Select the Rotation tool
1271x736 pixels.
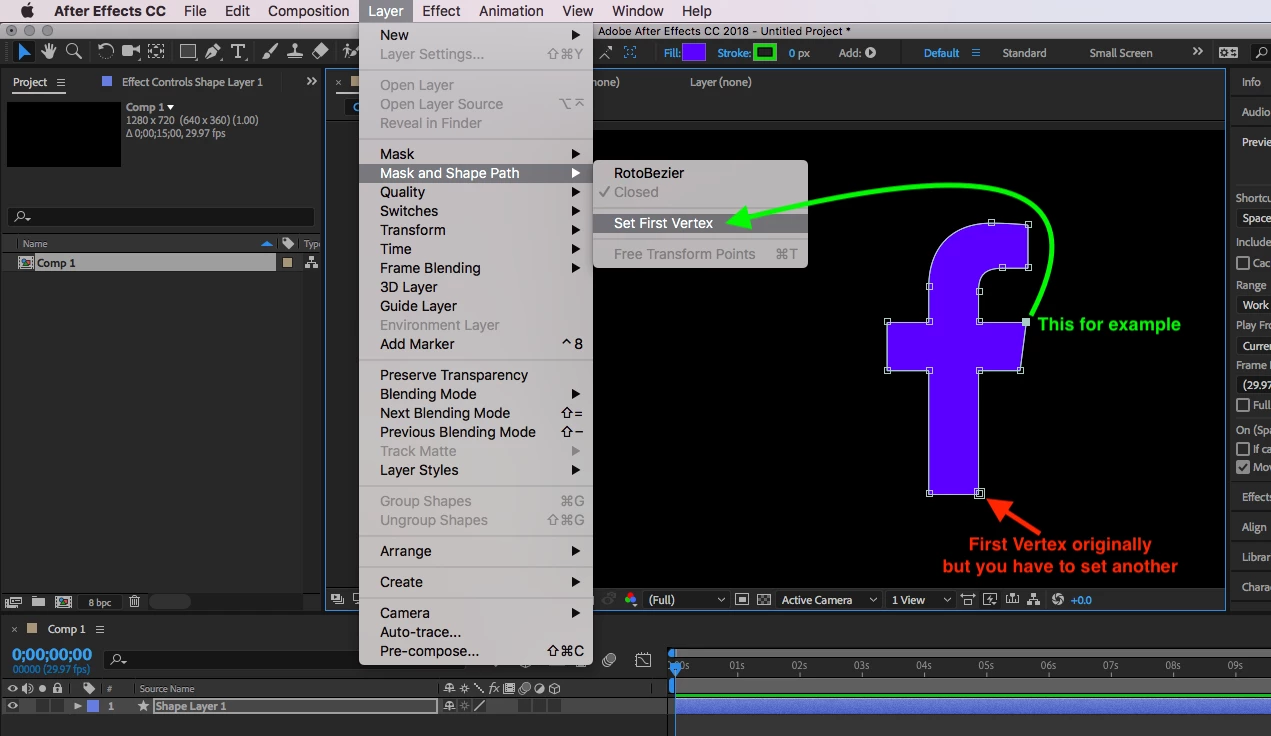105,51
